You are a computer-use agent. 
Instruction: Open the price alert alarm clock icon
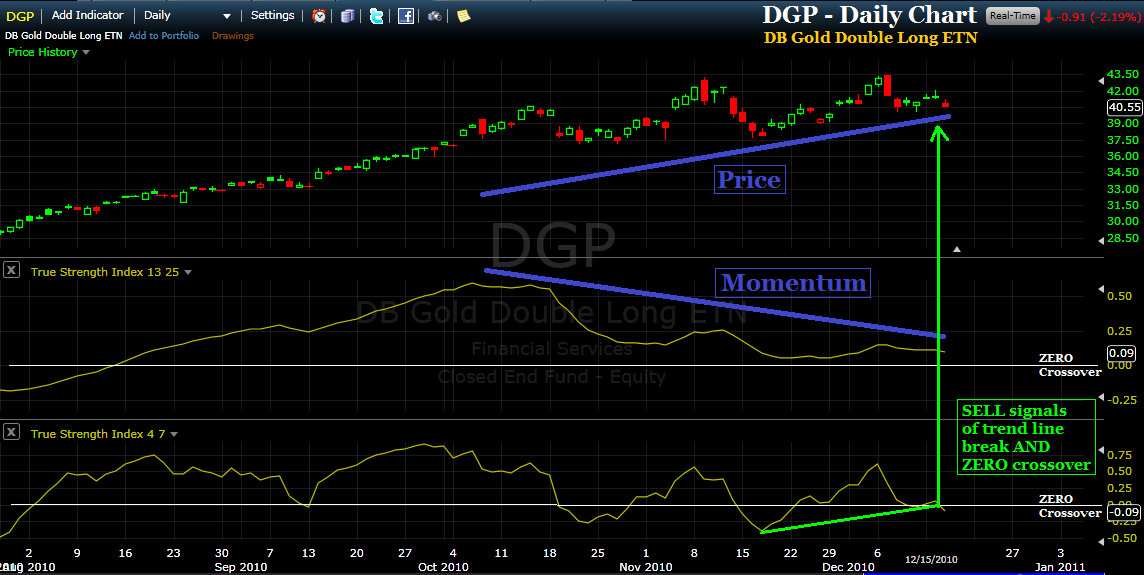point(319,15)
